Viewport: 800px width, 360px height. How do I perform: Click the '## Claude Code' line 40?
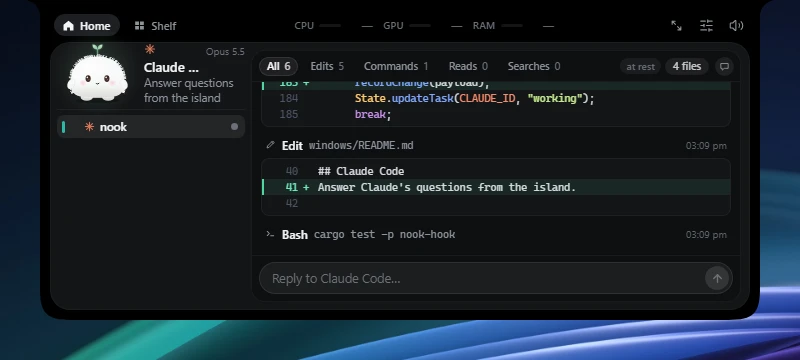coord(496,171)
